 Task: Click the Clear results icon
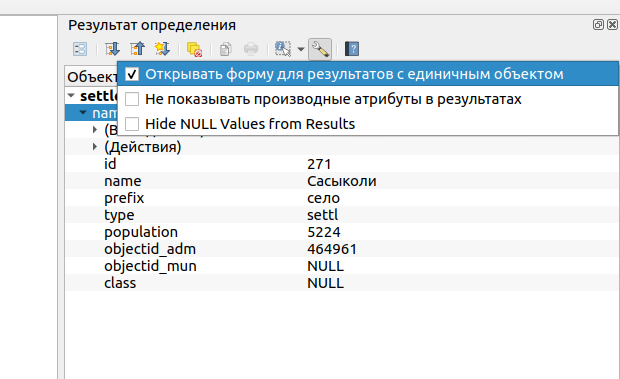point(195,49)
